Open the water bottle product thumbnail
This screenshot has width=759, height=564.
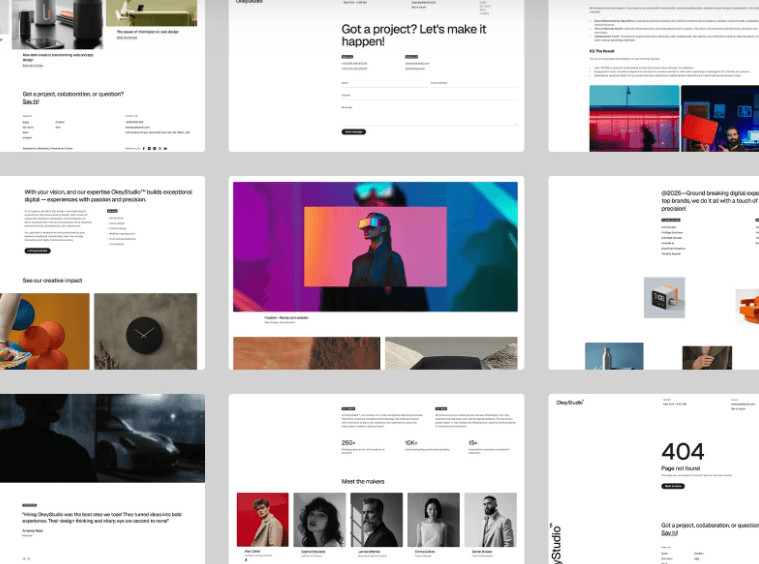click(614, 356)
